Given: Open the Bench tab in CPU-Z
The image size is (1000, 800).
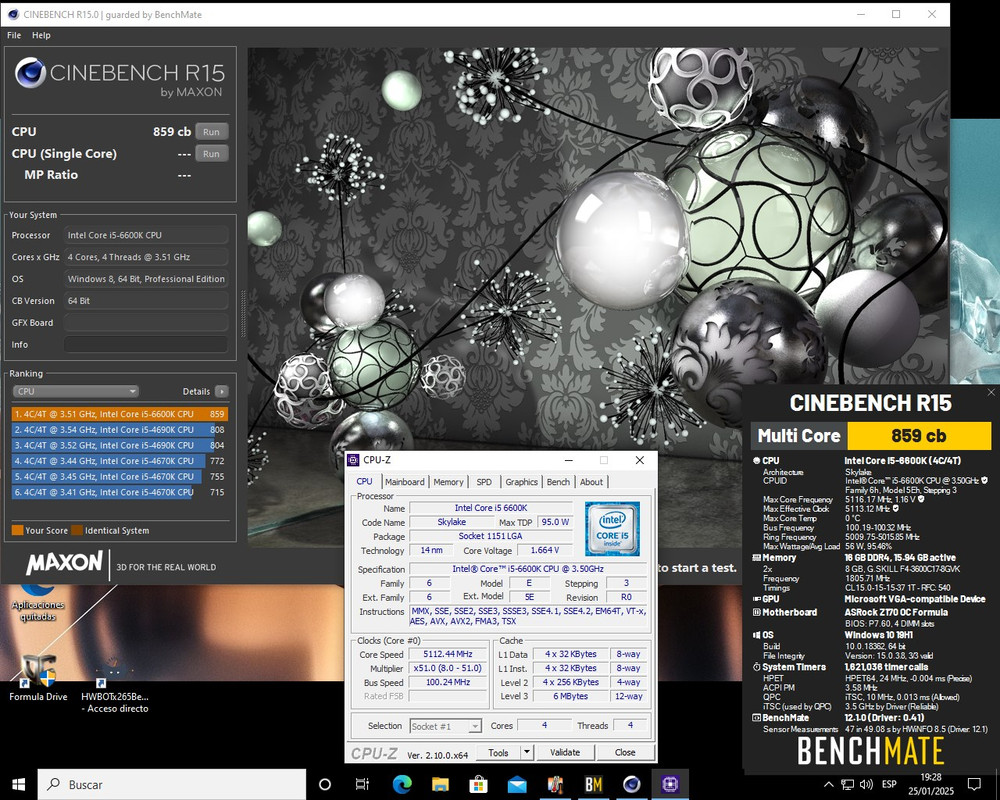Looking at the screenshot, I should tap(558, 482).
